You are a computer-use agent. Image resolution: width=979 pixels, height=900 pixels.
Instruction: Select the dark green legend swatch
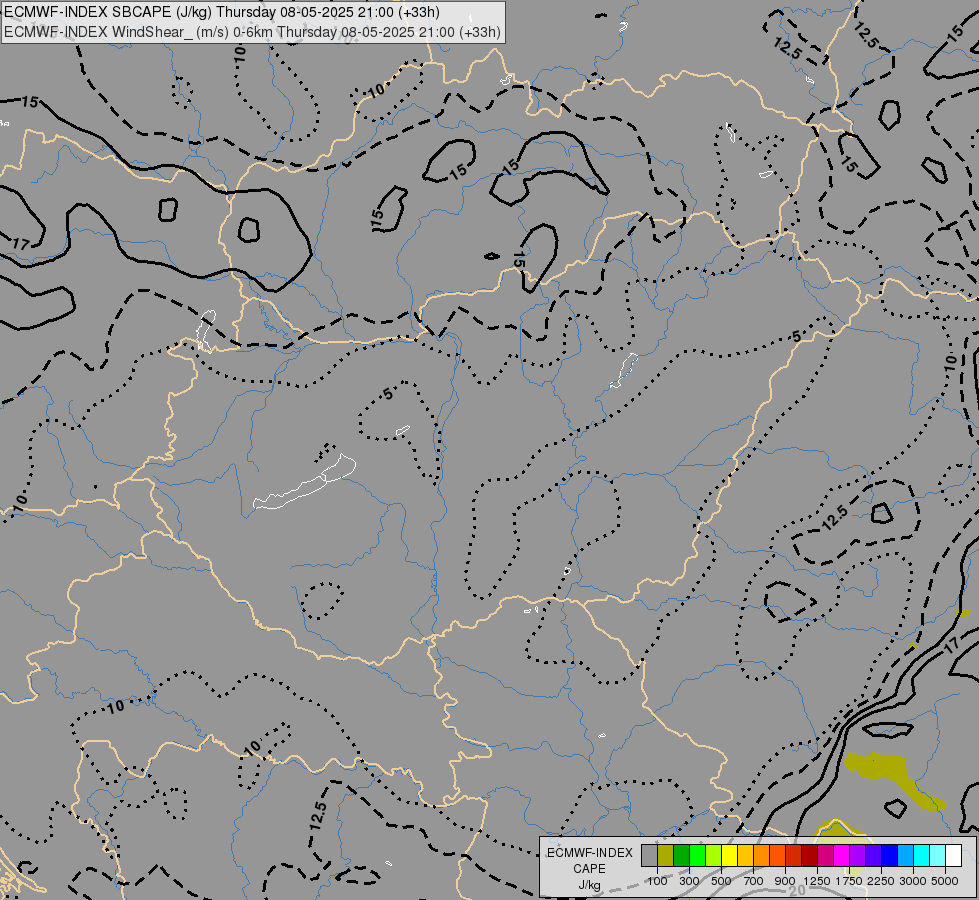[681, 855]
